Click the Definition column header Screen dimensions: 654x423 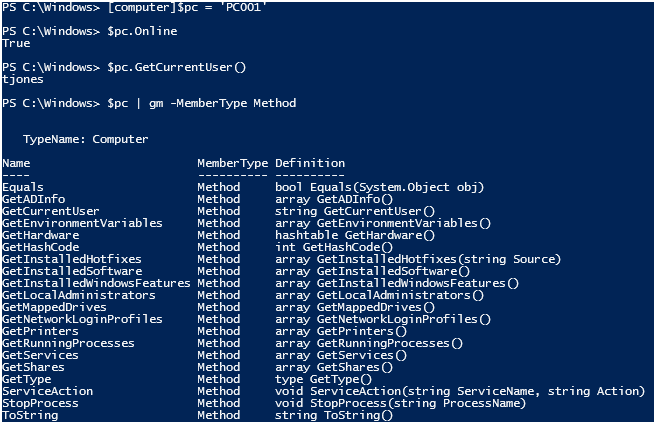point(310,163)
